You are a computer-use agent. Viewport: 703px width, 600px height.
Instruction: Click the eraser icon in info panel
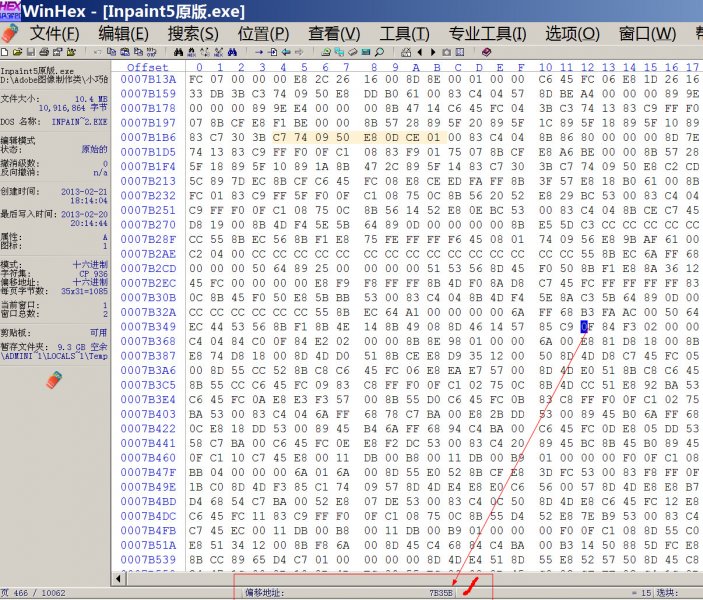(x=54, y=379)
